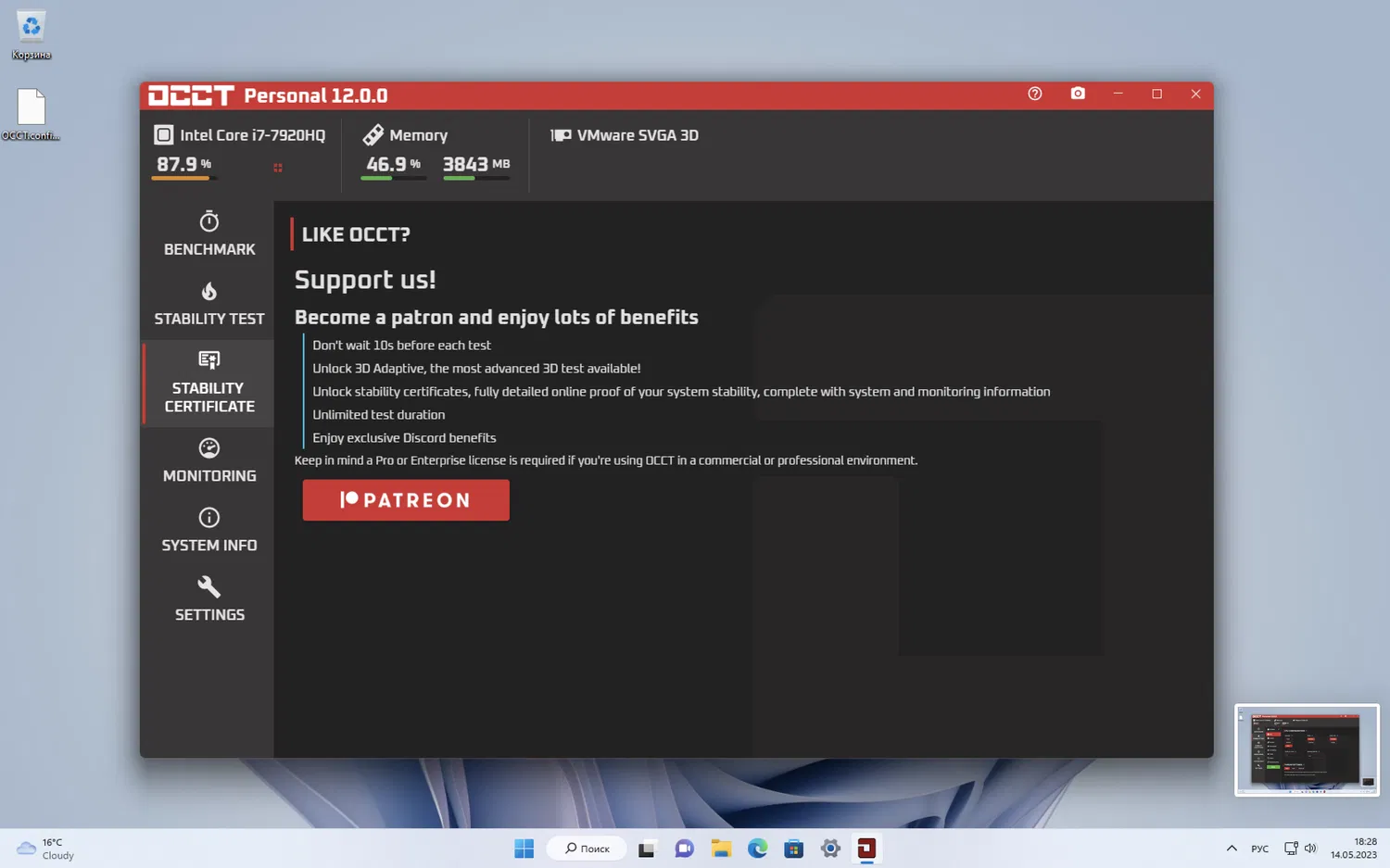Open the Stability Test section
1390x868 pixels.
pos(209,304)
